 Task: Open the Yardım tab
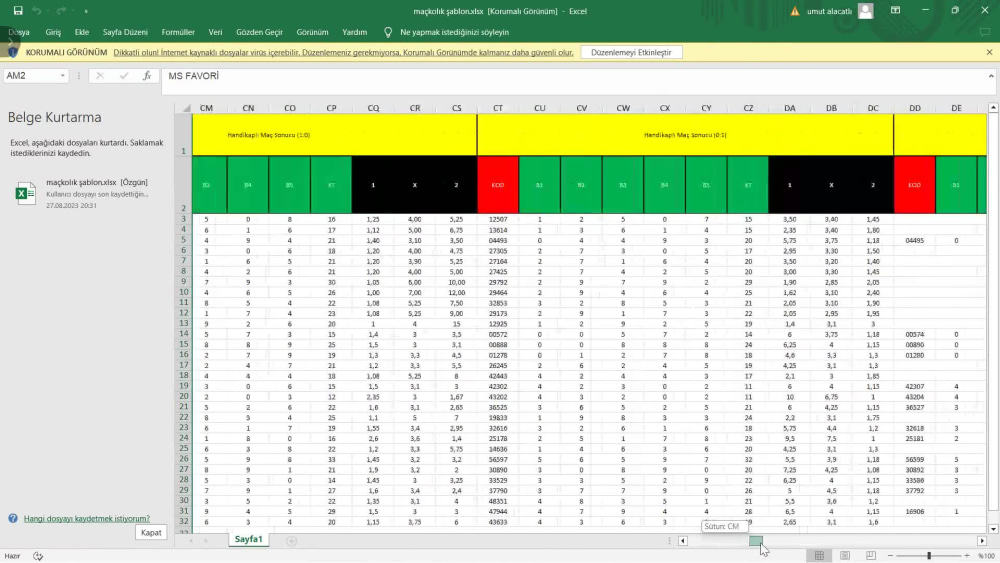coord(355,32)
